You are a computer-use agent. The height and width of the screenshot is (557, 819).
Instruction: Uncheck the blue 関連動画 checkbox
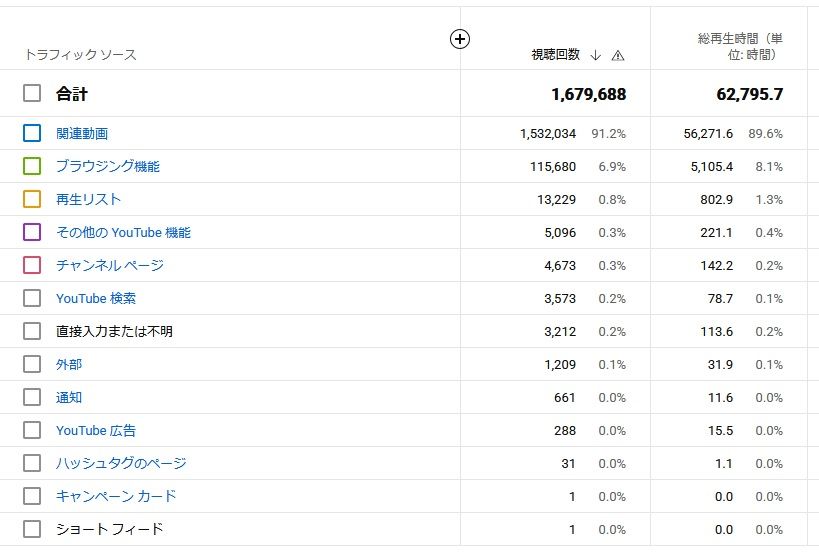[32, 133]
